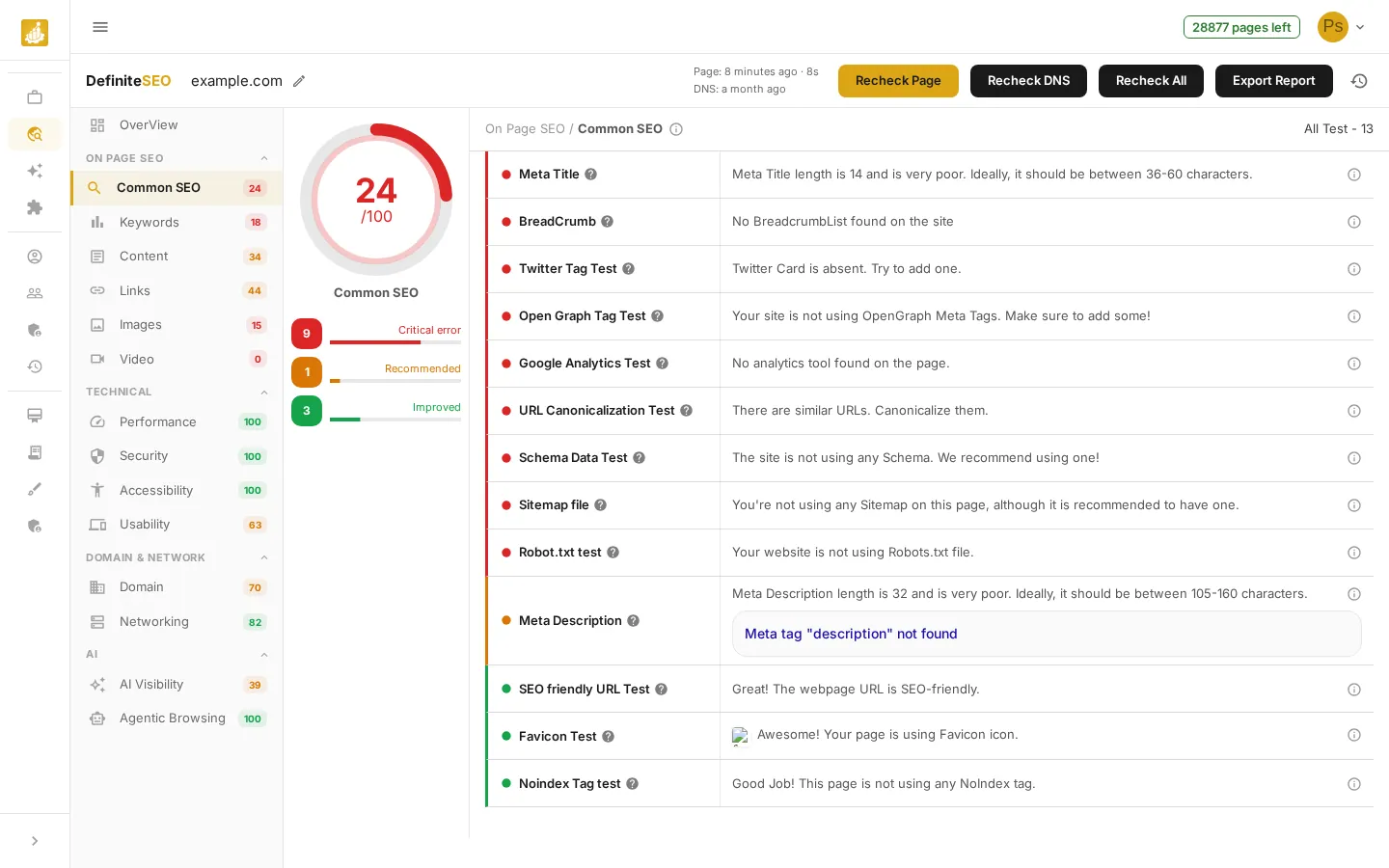This screenshot has height=868, width=1389.
Task: Open the OverView menu item
Action: tap(177, 125)
